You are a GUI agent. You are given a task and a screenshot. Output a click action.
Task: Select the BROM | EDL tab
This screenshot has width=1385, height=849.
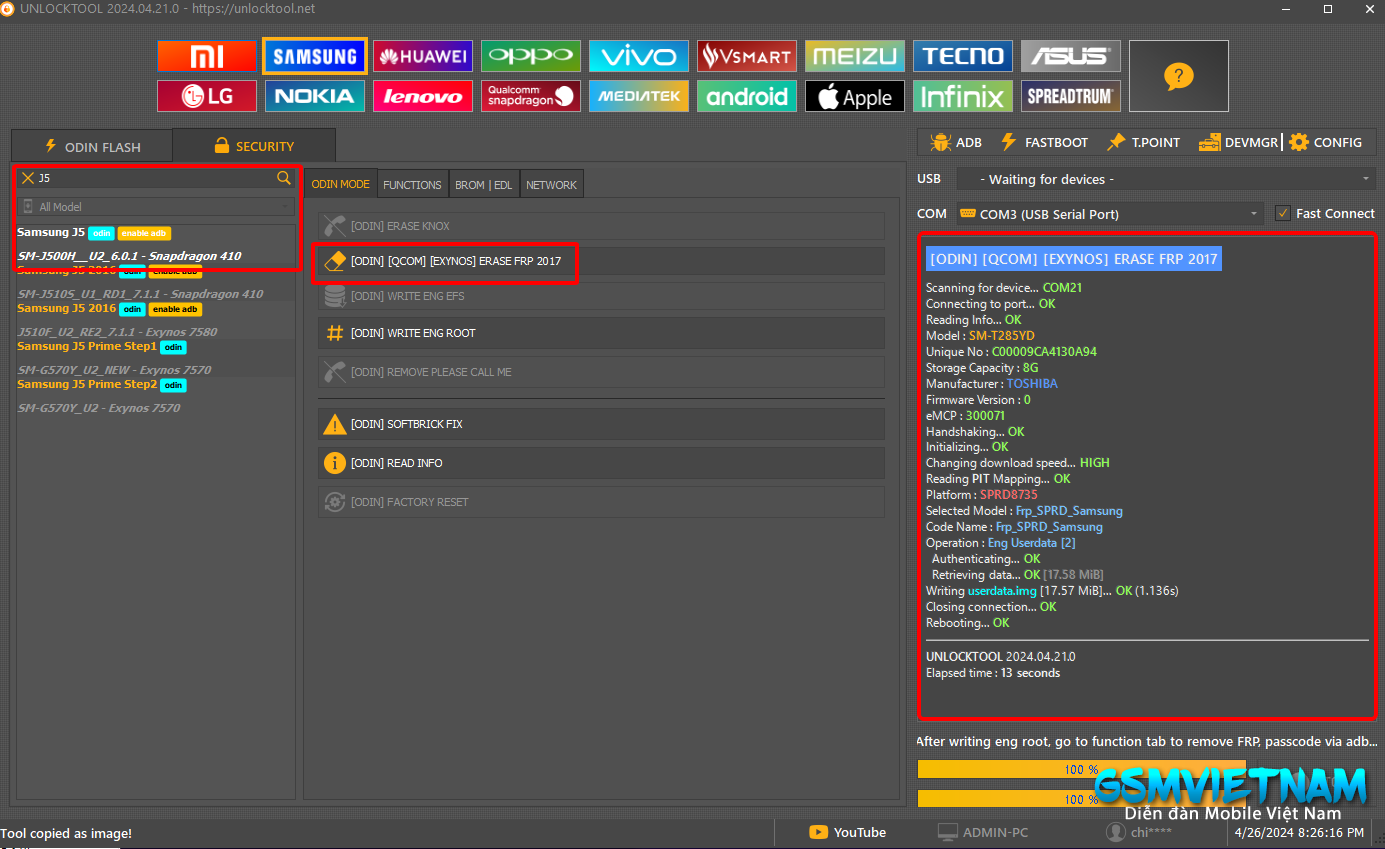(484, 185)
